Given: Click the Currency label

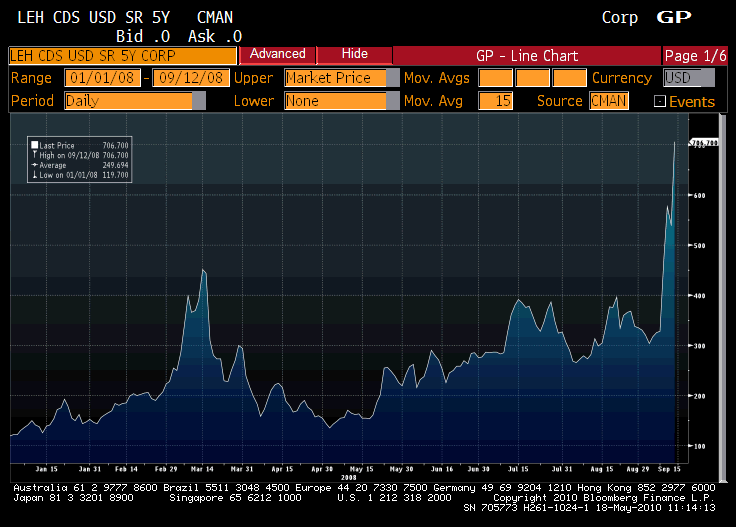Looking at the screenshot, I should [x=622, y=78].
